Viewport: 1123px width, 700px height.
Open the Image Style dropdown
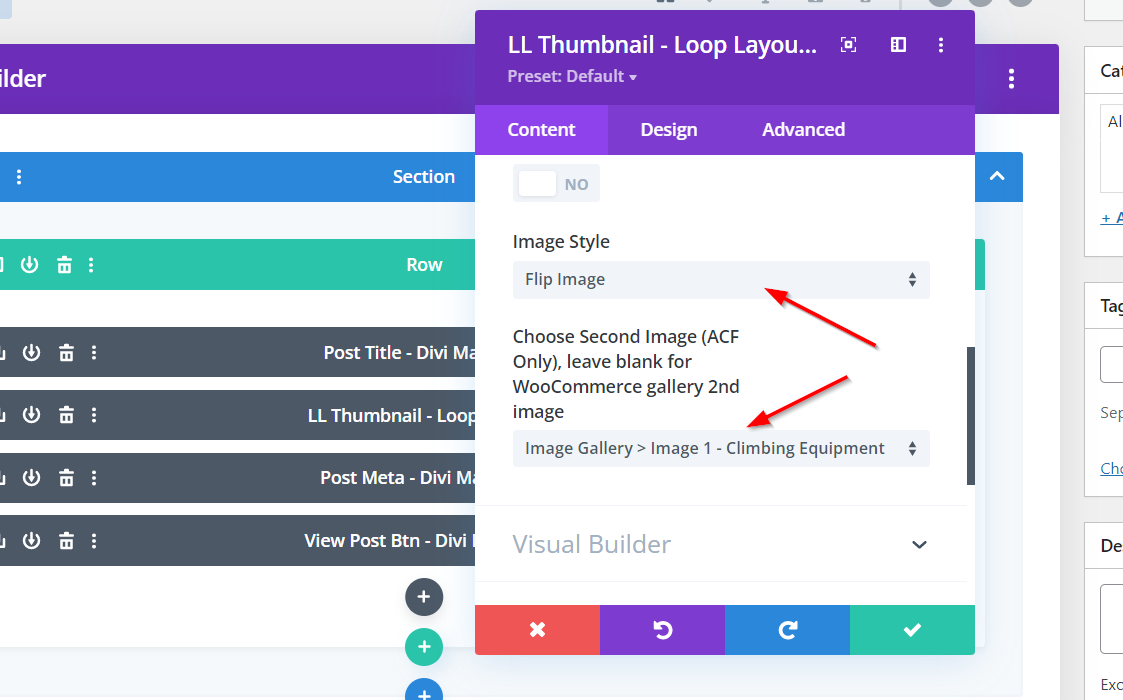(720, 280)
